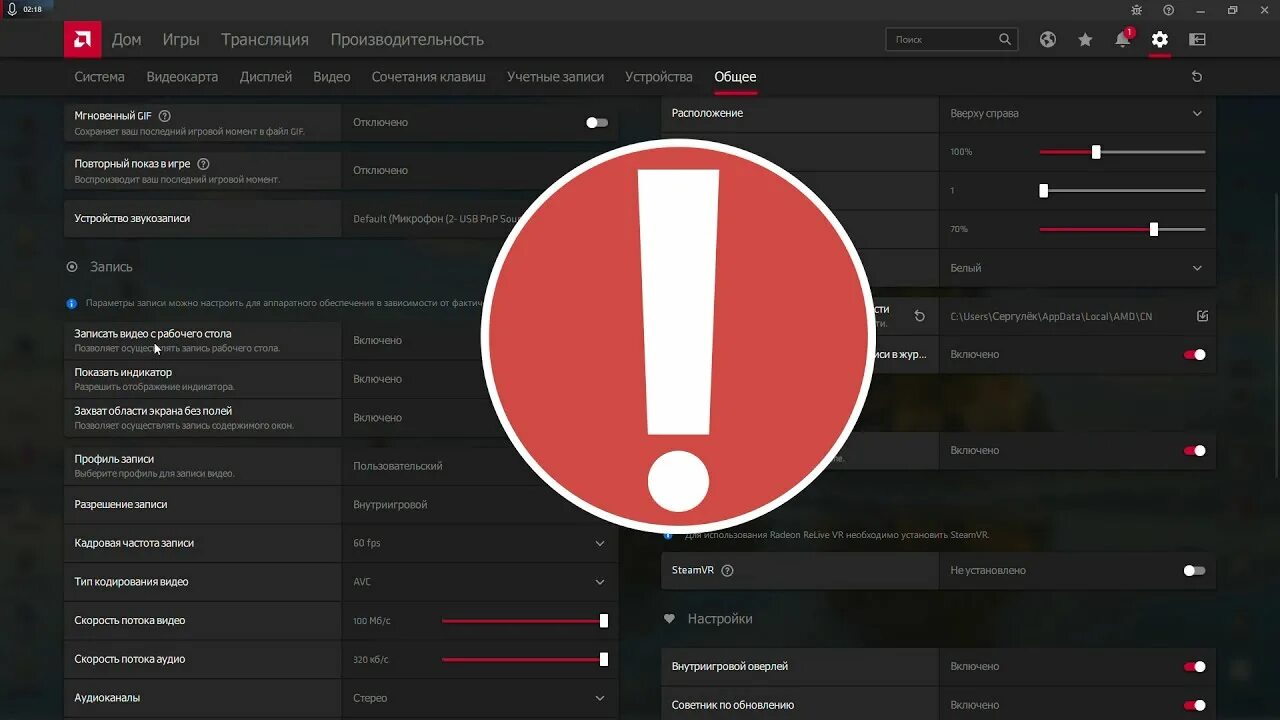This screenshot has height=720, width=1280.
Task: Click the SteamVR help question mark
Action: 726,570
